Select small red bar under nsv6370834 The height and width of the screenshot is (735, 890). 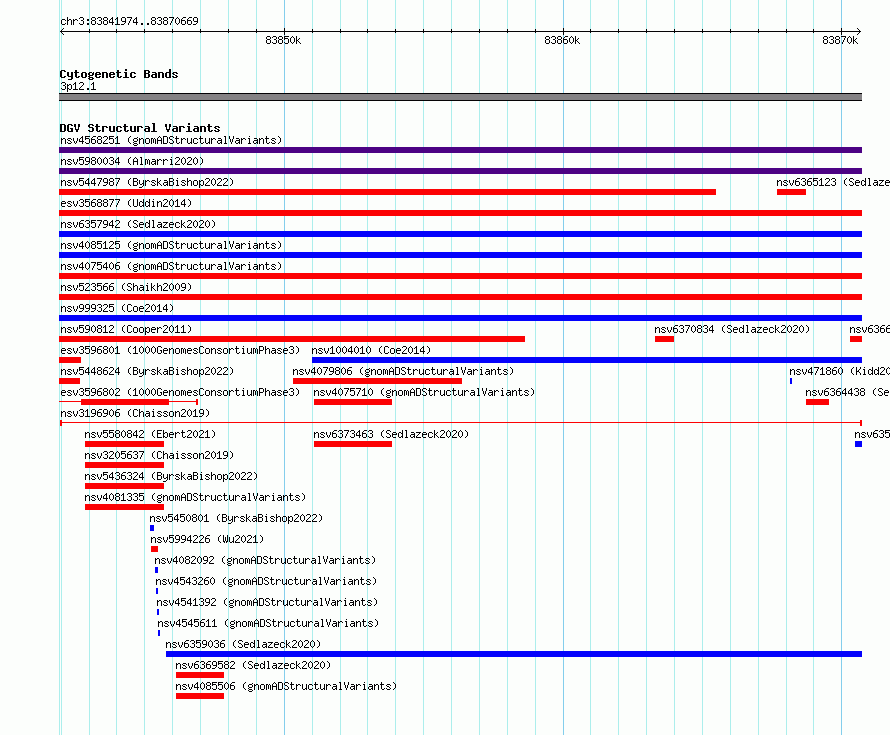[x=665, y=339]
